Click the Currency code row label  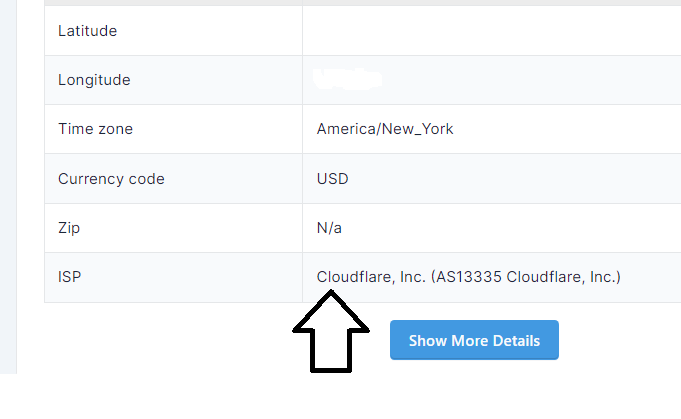(111, 179)
